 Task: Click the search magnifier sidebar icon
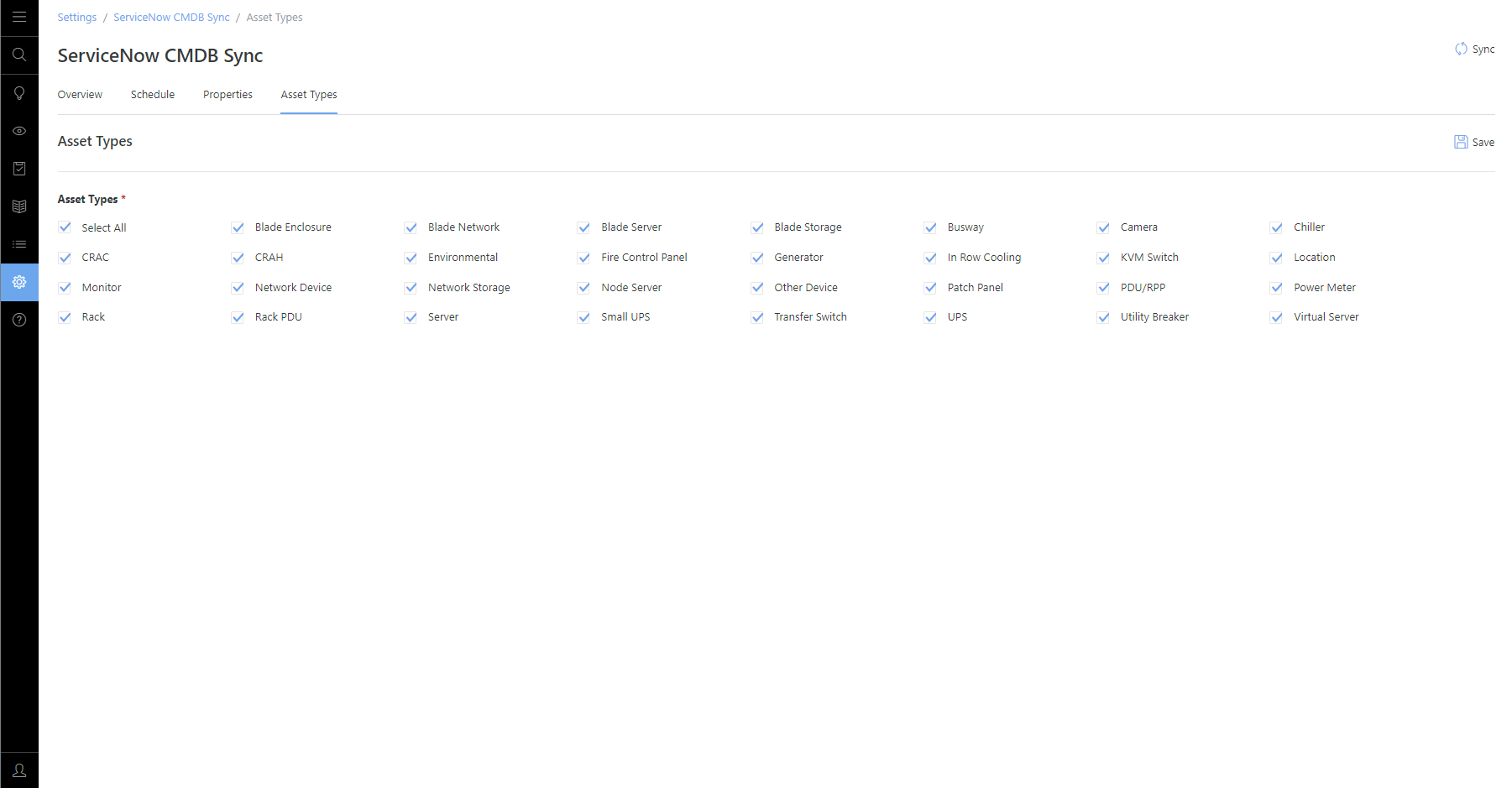19,55
